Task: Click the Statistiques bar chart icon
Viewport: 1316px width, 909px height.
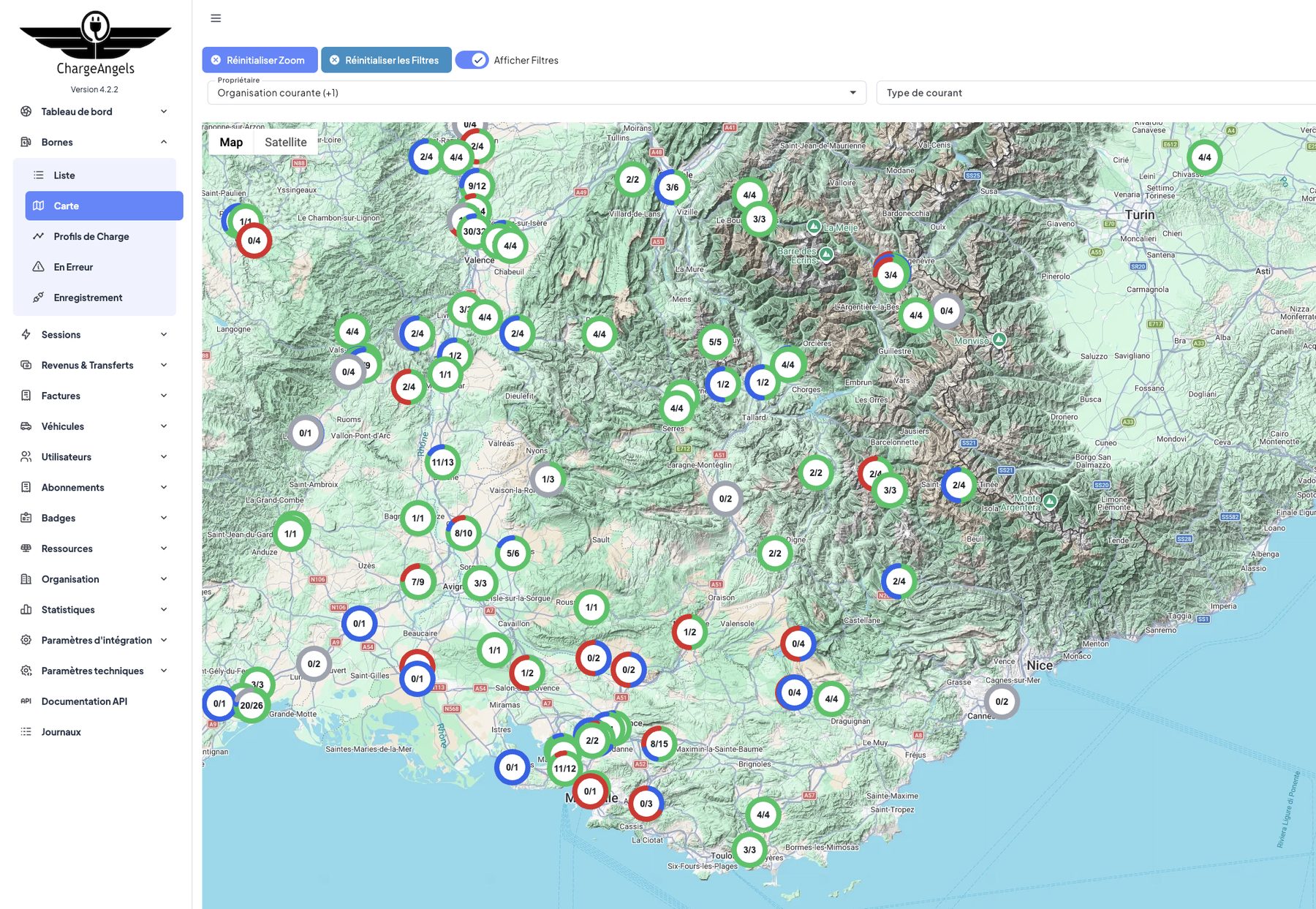Action: point(26,609)
